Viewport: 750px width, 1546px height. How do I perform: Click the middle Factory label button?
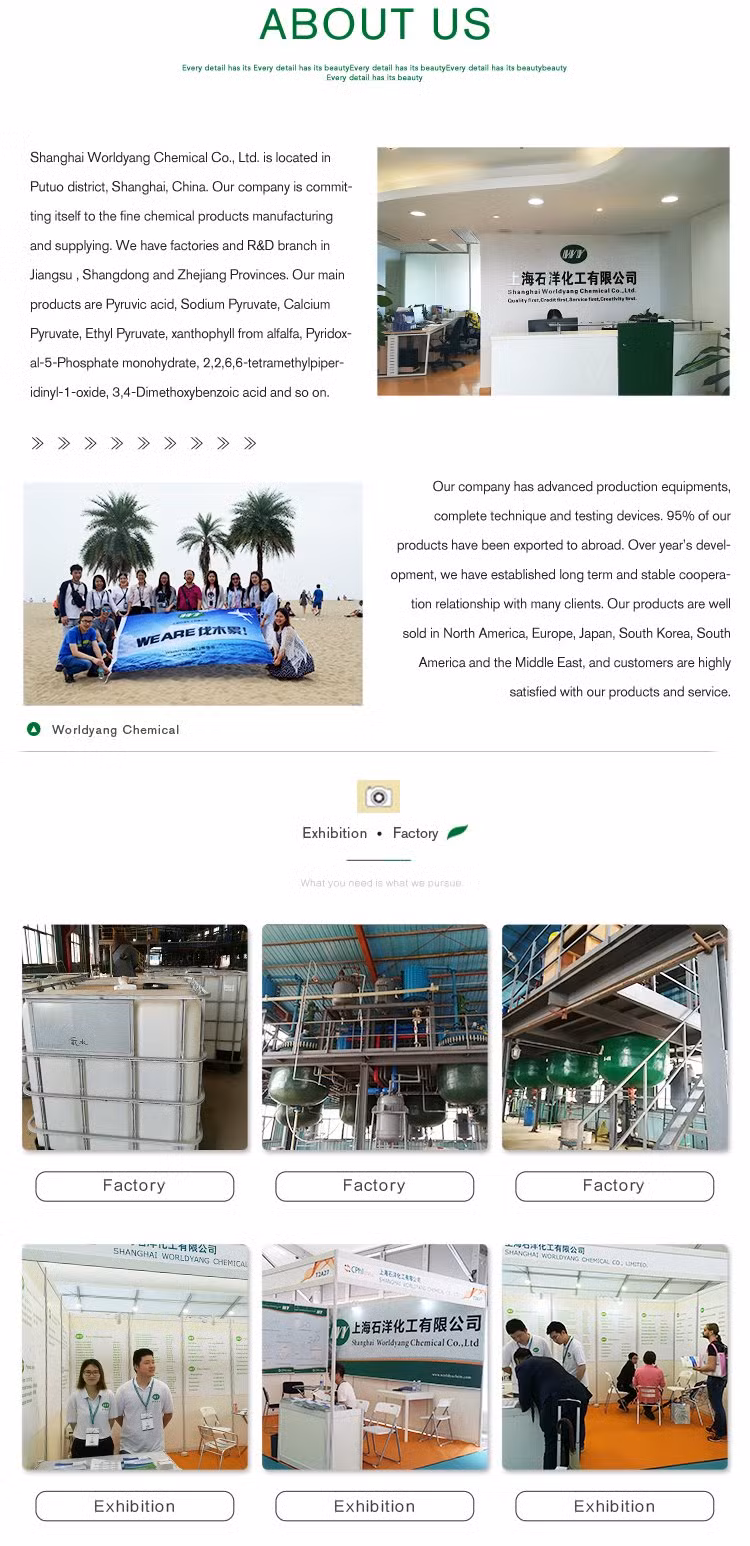374,1186
